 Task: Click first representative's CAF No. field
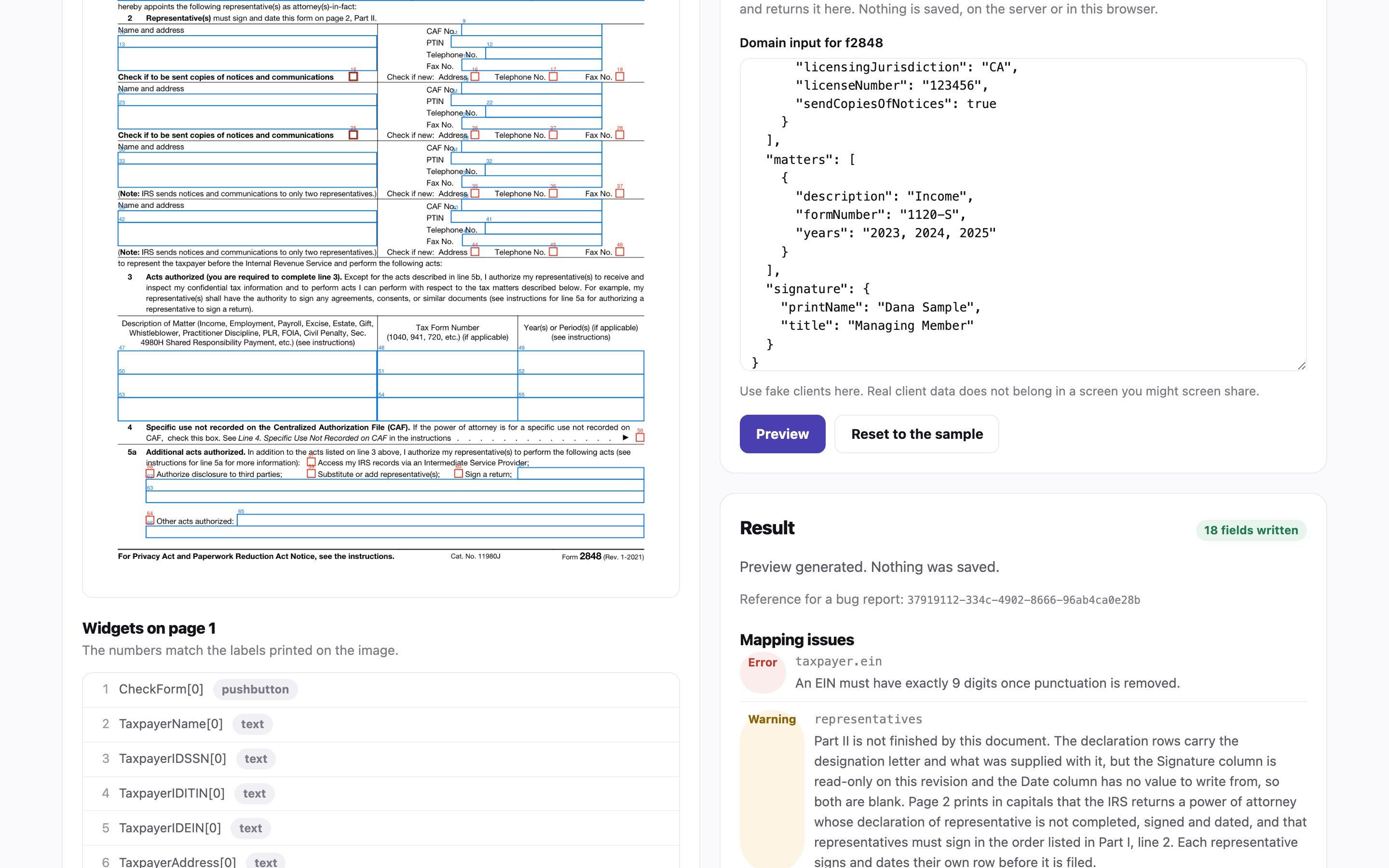coord(531,30)
